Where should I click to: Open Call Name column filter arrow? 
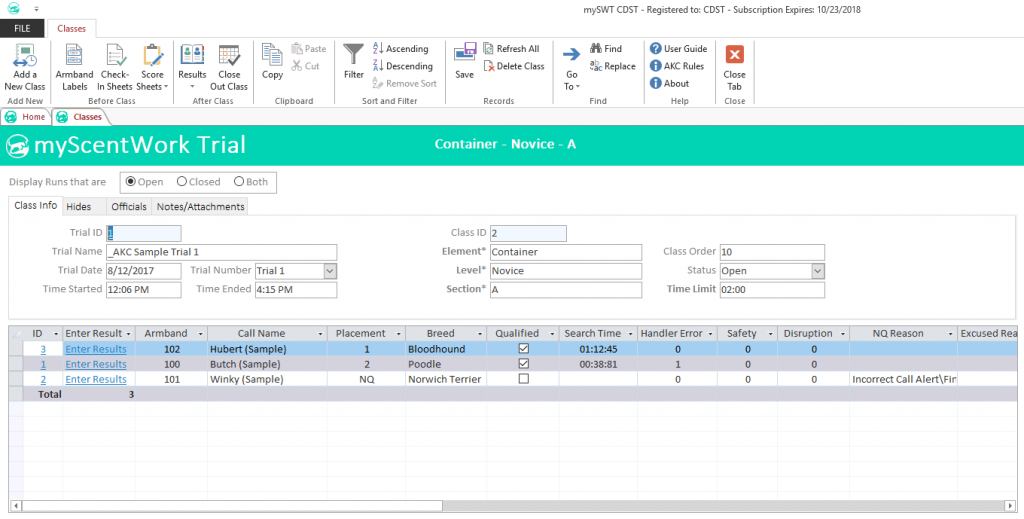(320, 334)
